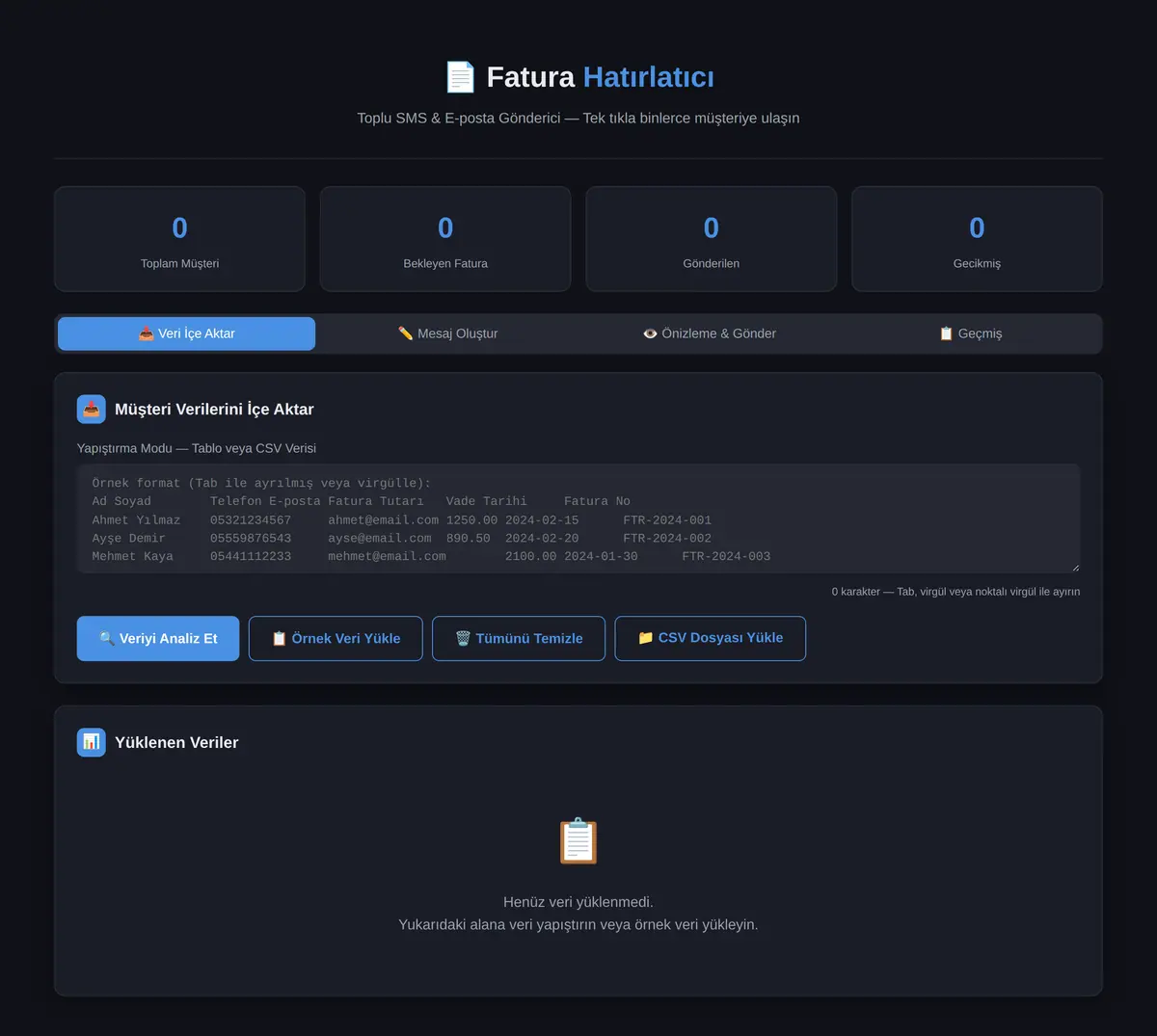Click the Henüz veri yüklenmedi message
Viewport: 1157px width, 1036px height.
coord(578,903)
